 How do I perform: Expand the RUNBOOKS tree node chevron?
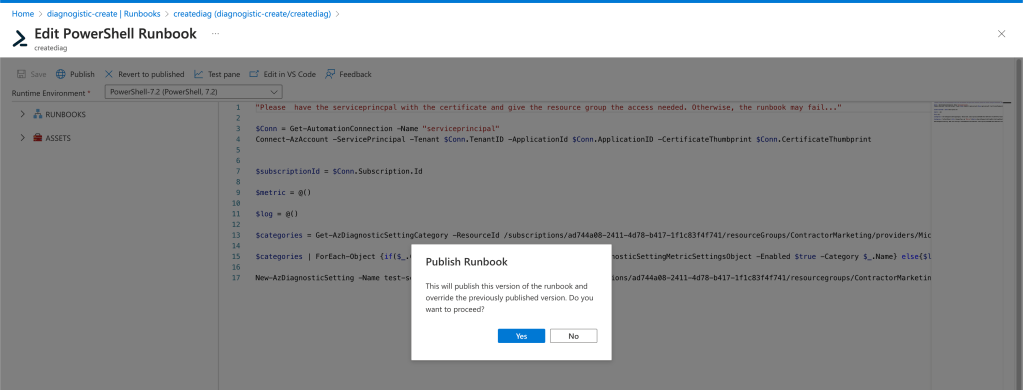23,114
